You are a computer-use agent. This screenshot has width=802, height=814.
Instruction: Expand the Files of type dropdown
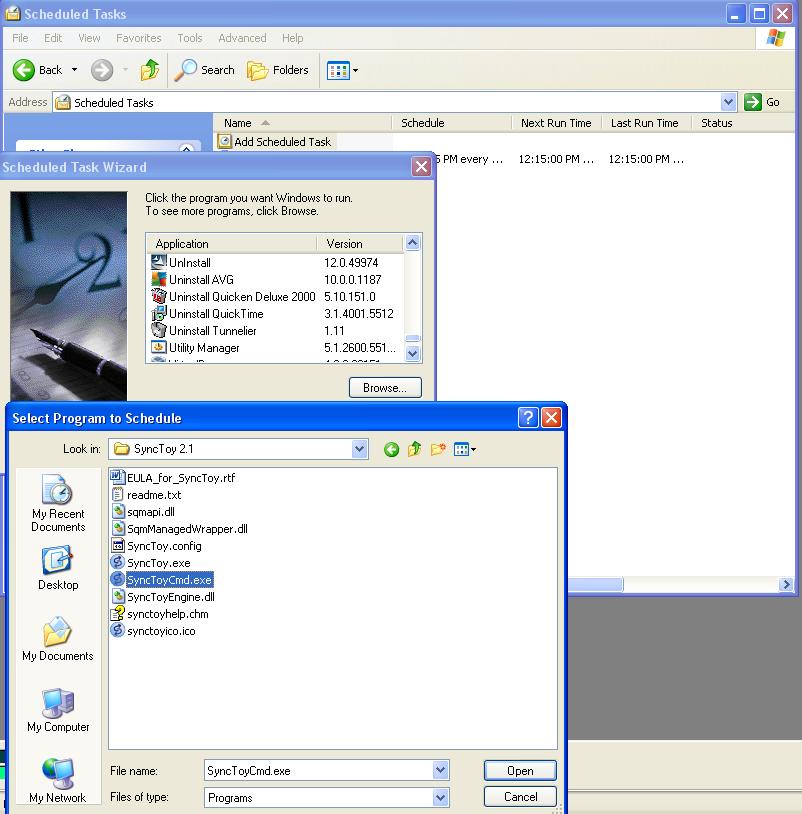point(441,797)
